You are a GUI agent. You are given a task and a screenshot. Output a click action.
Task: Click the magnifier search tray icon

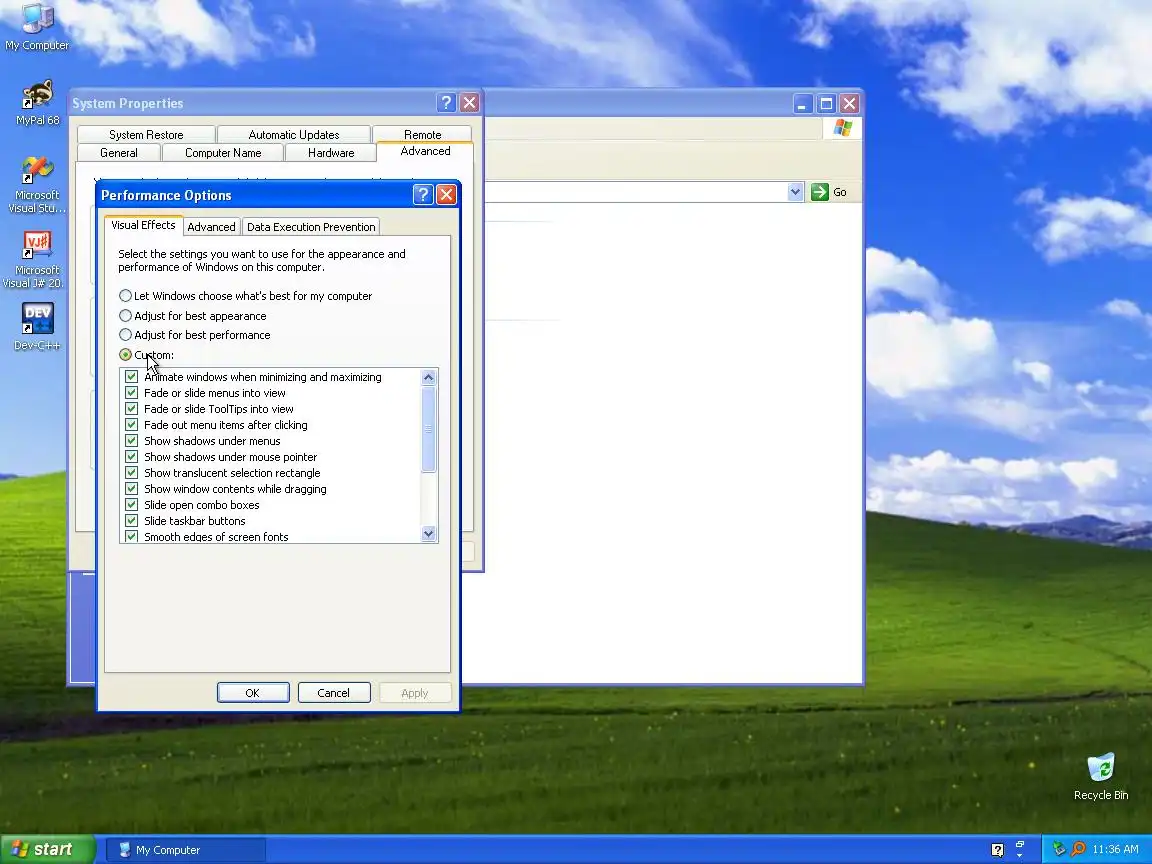[1078, 849]
